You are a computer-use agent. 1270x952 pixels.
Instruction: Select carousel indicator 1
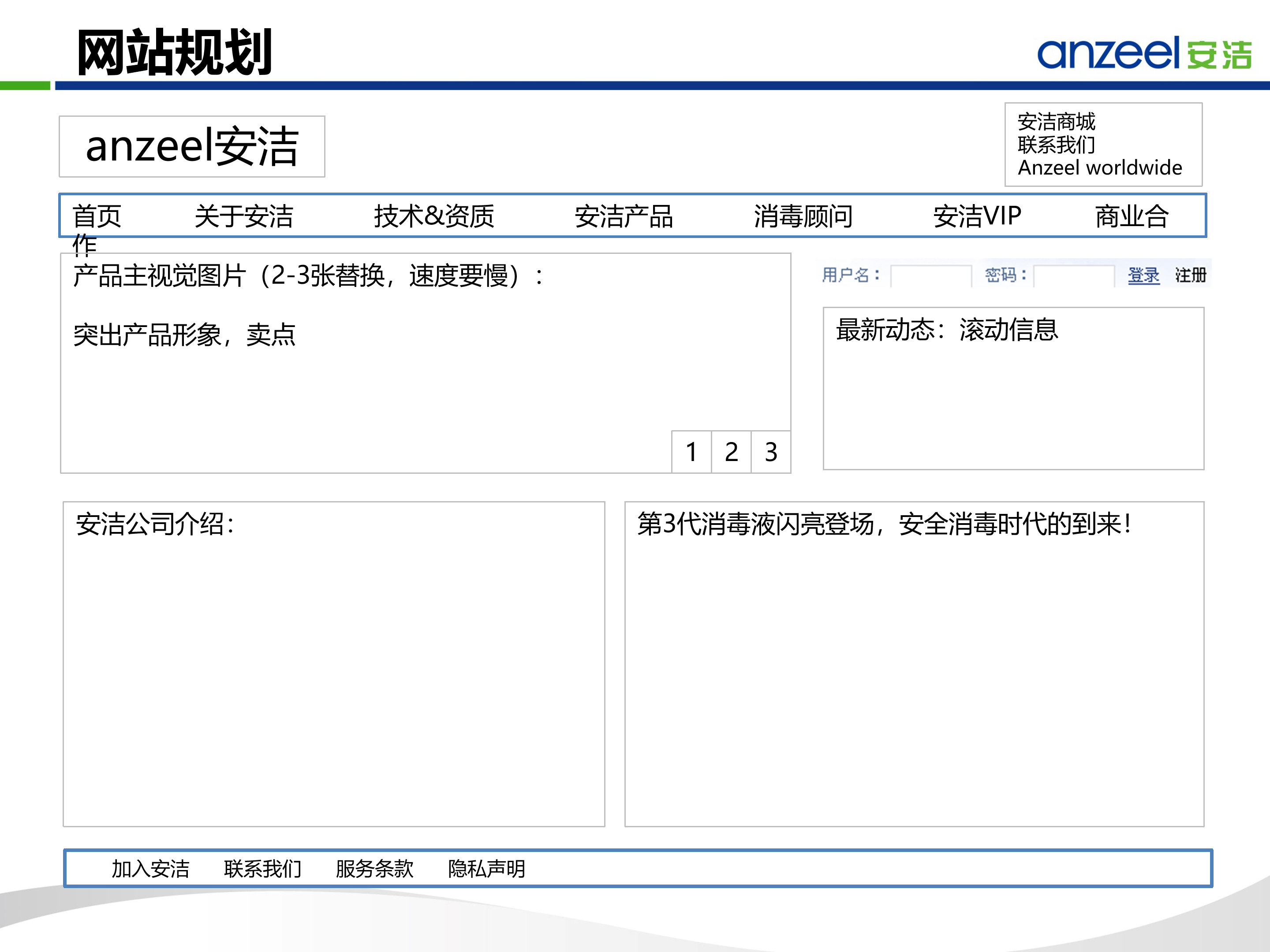[x=691, y=452]
